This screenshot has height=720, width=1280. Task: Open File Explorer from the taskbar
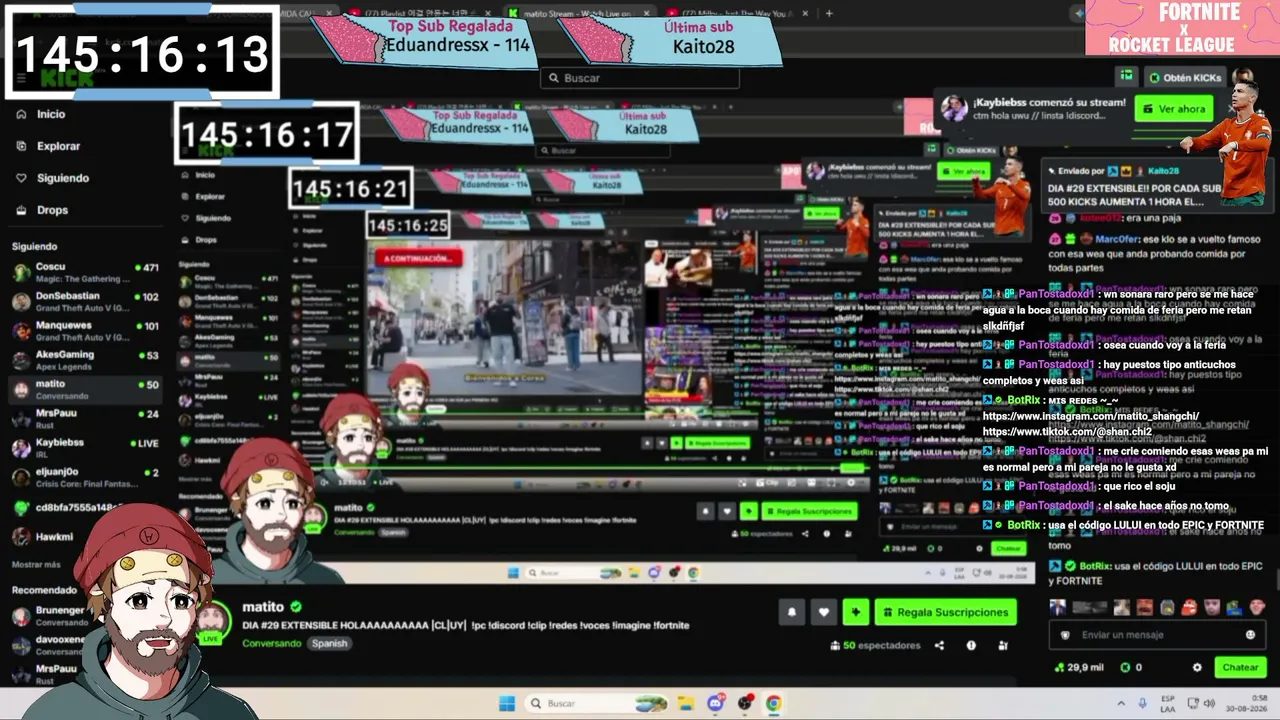(685, 703)
